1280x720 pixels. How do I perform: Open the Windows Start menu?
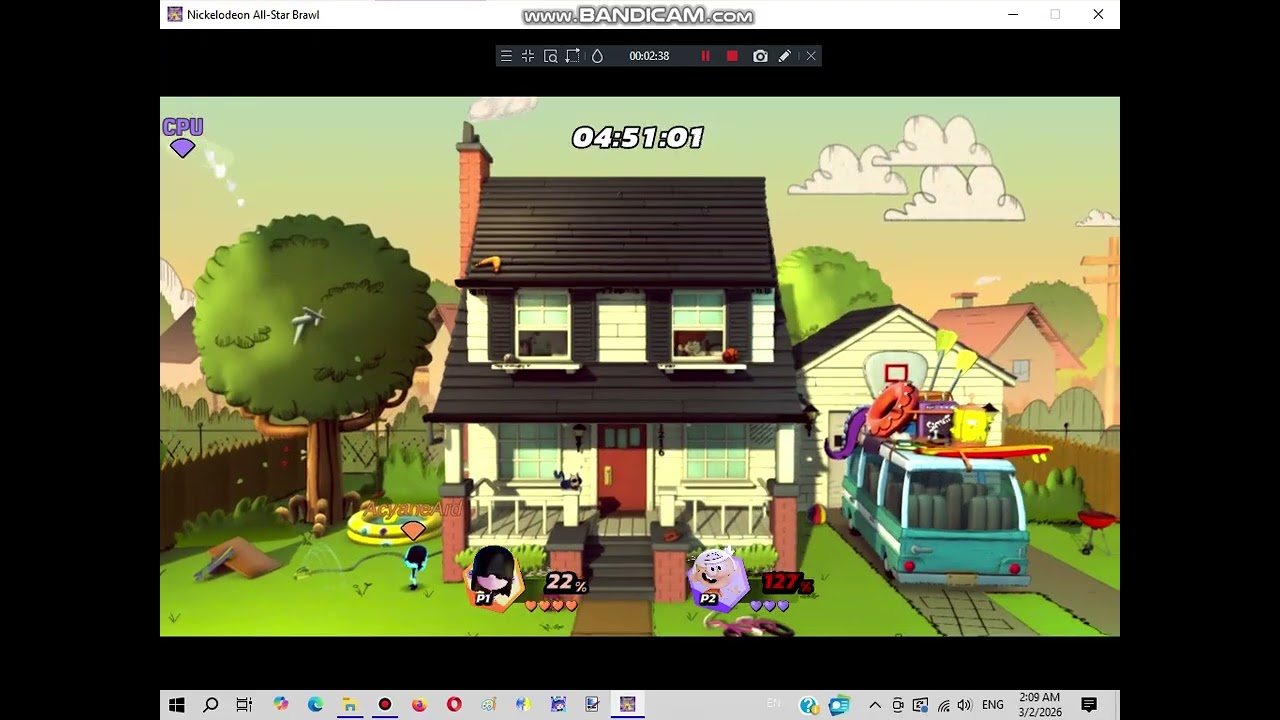coord(177,705)
